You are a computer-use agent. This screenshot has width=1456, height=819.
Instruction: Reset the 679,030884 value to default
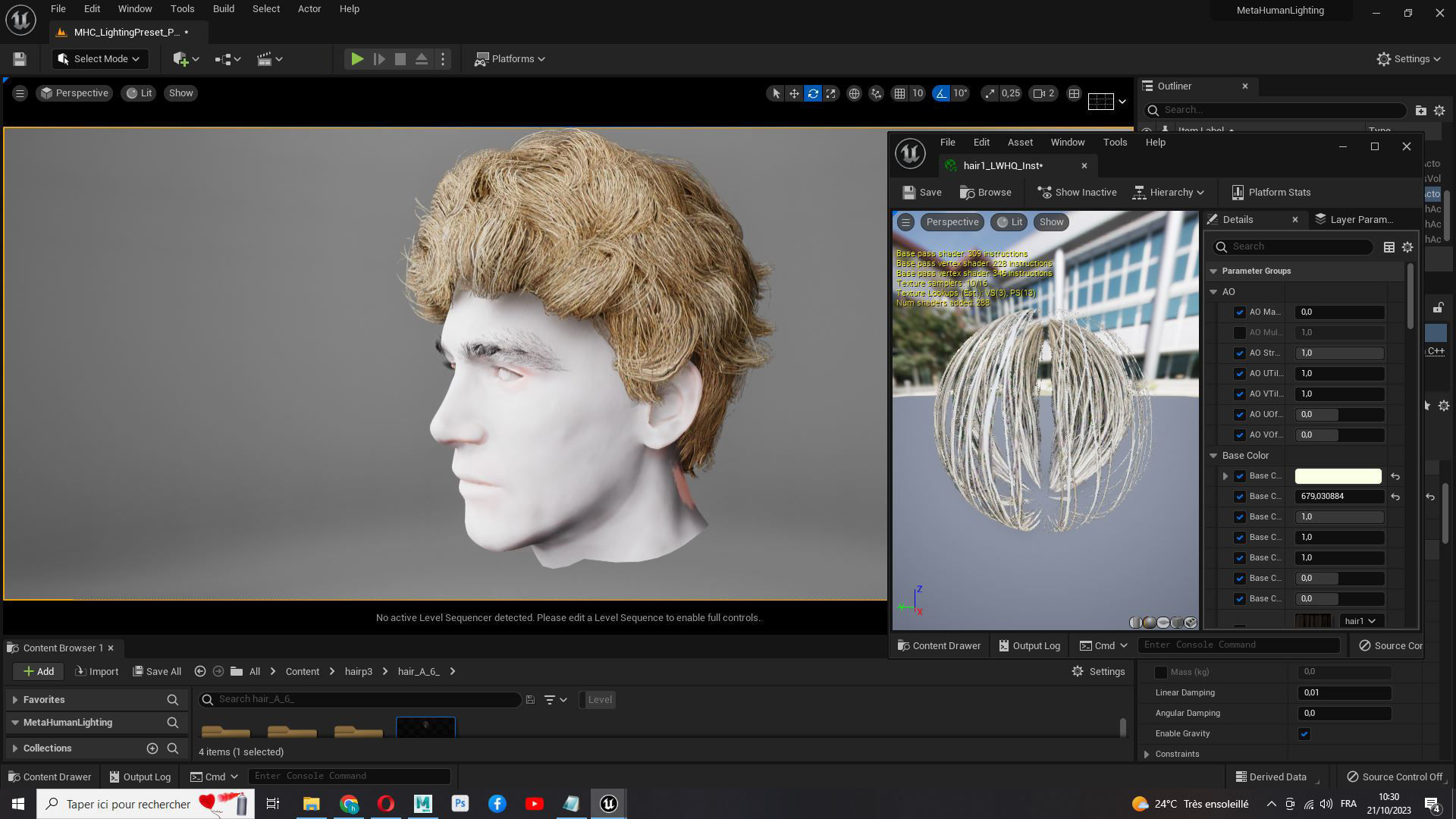tap(1395, 497)
